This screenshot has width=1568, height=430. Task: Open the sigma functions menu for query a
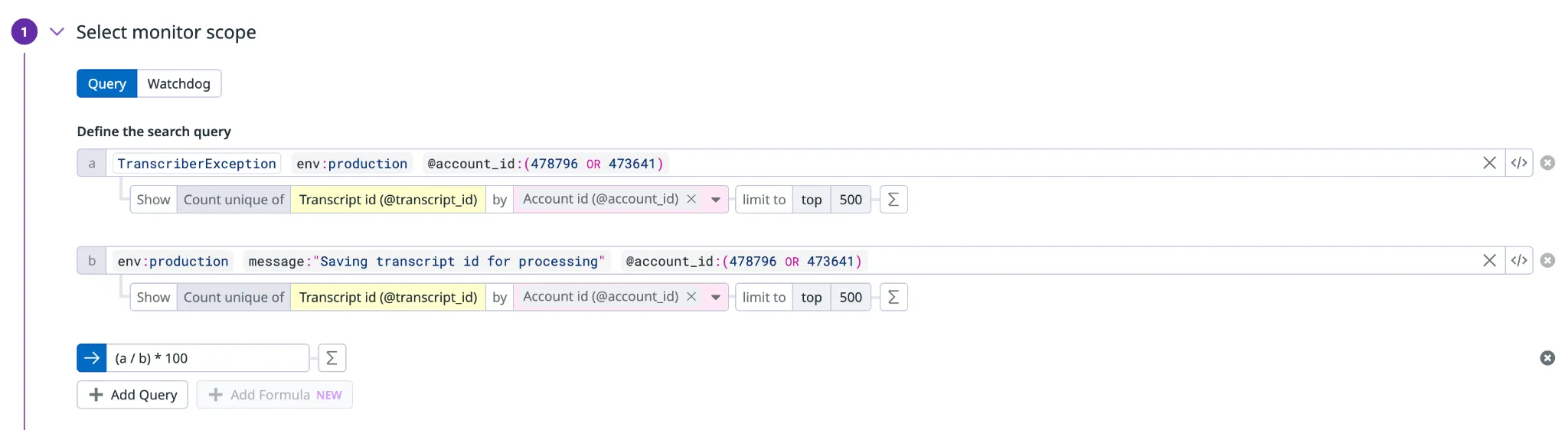893,200
